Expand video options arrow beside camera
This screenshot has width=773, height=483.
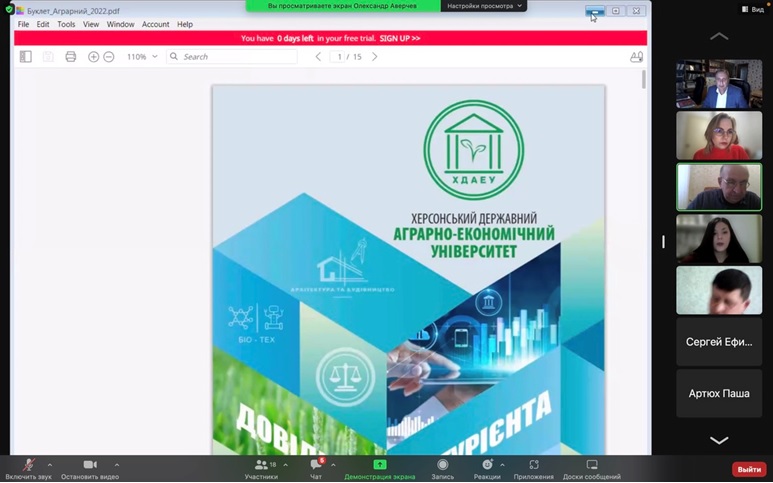coord(117,464)
